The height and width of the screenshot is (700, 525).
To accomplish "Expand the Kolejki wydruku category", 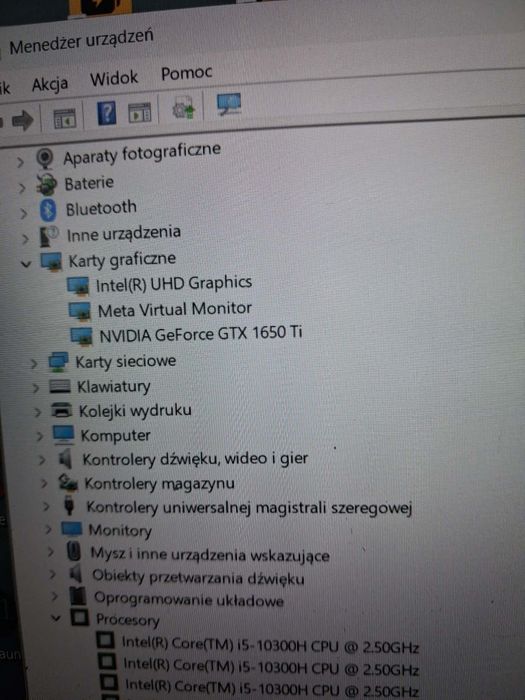I will tap(38, 412).
